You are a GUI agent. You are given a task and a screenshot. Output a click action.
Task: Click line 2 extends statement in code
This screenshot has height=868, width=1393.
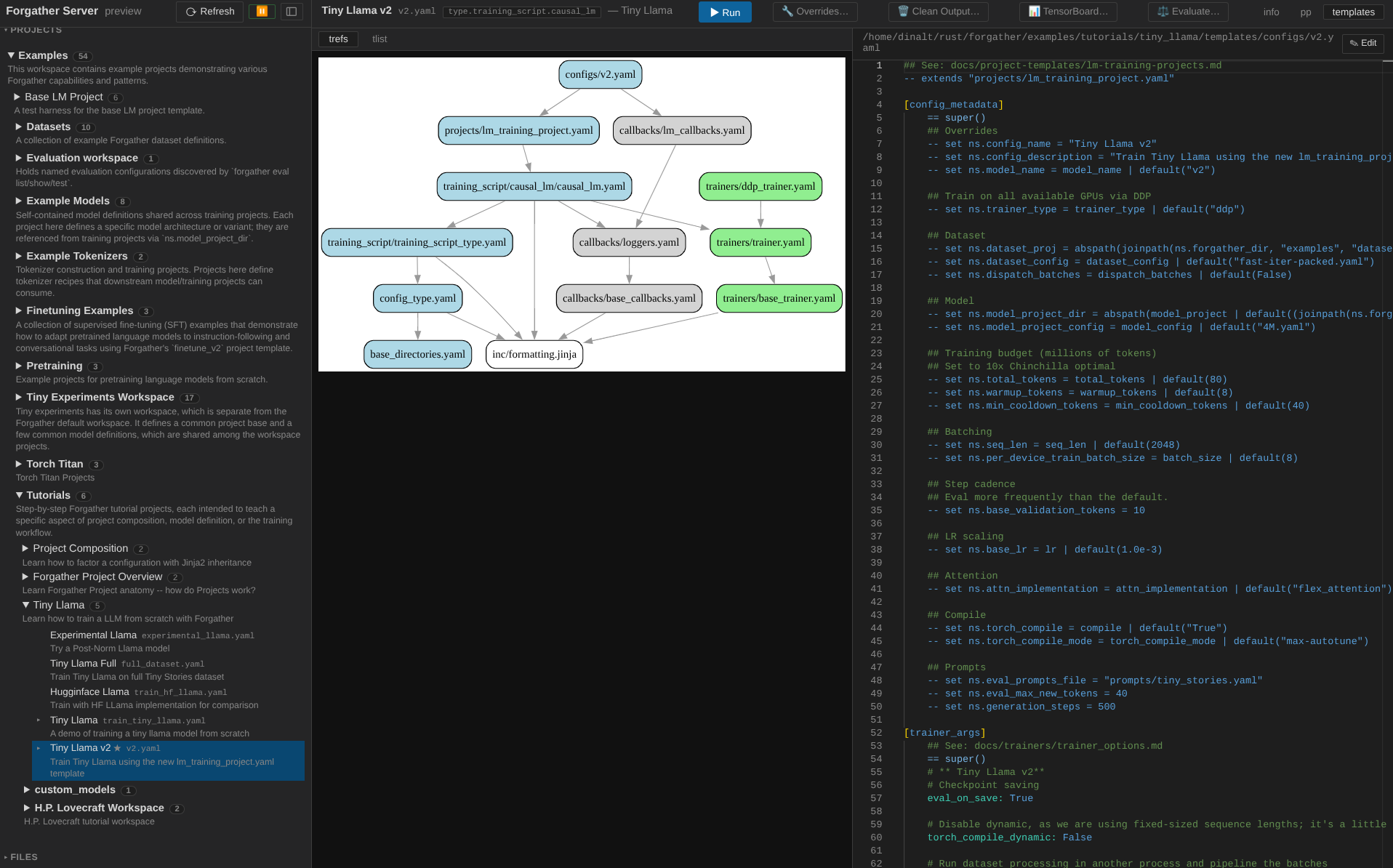click(x=1039, y=79)
